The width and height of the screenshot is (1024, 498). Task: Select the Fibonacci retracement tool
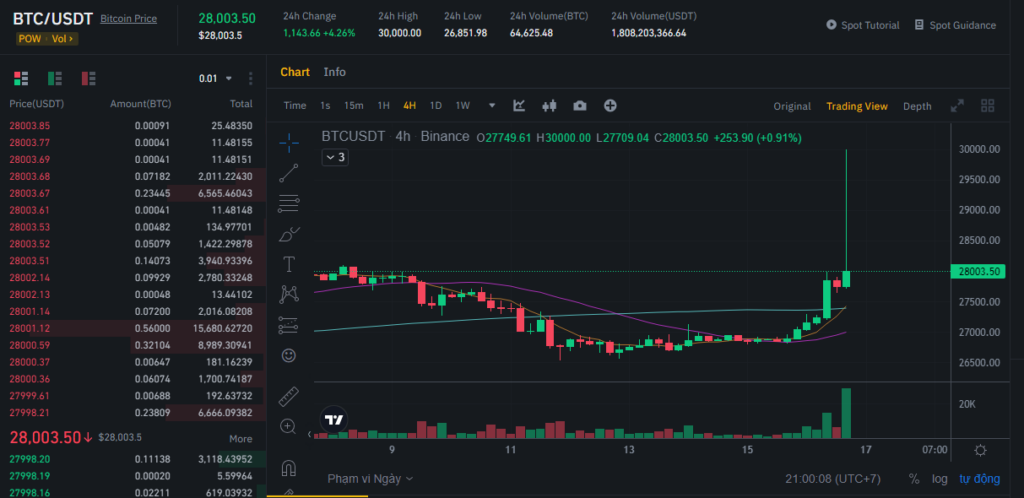289,204
